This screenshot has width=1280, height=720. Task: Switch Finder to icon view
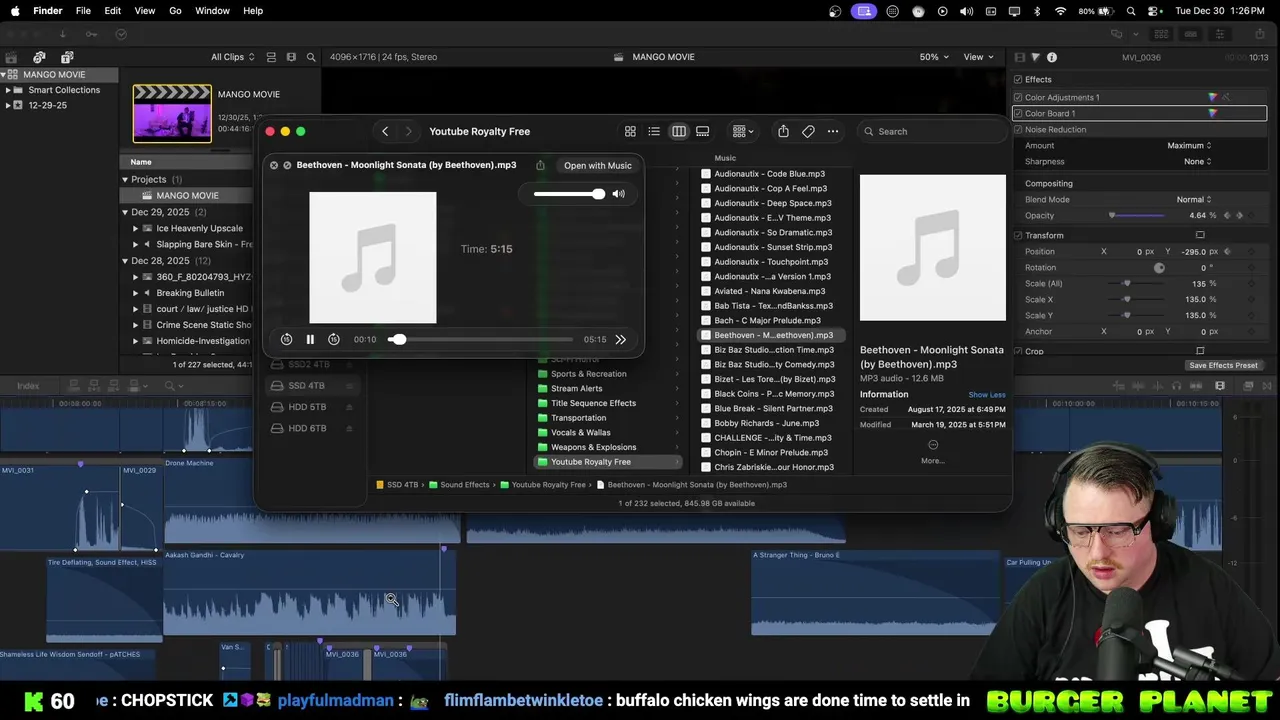click(x=630, y=131)
